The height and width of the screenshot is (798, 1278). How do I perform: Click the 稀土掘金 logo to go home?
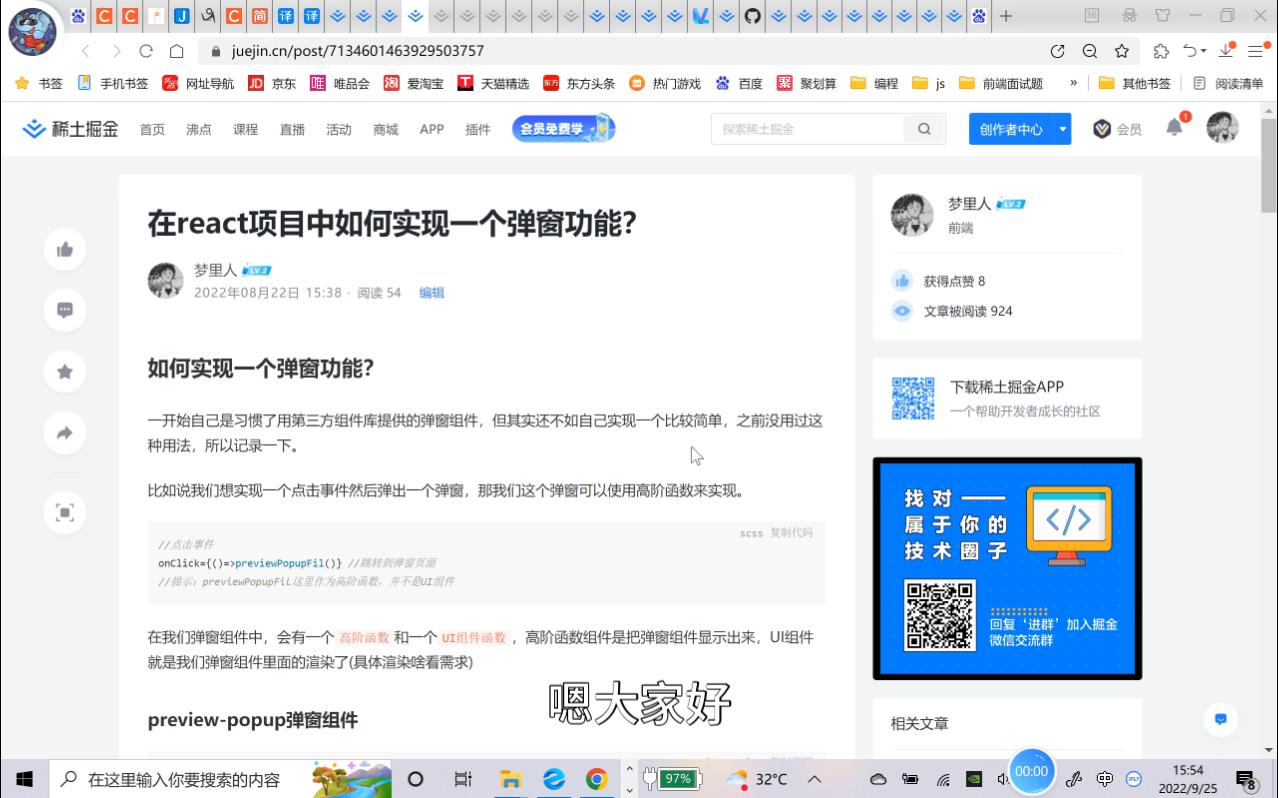[x=69, y=128]
